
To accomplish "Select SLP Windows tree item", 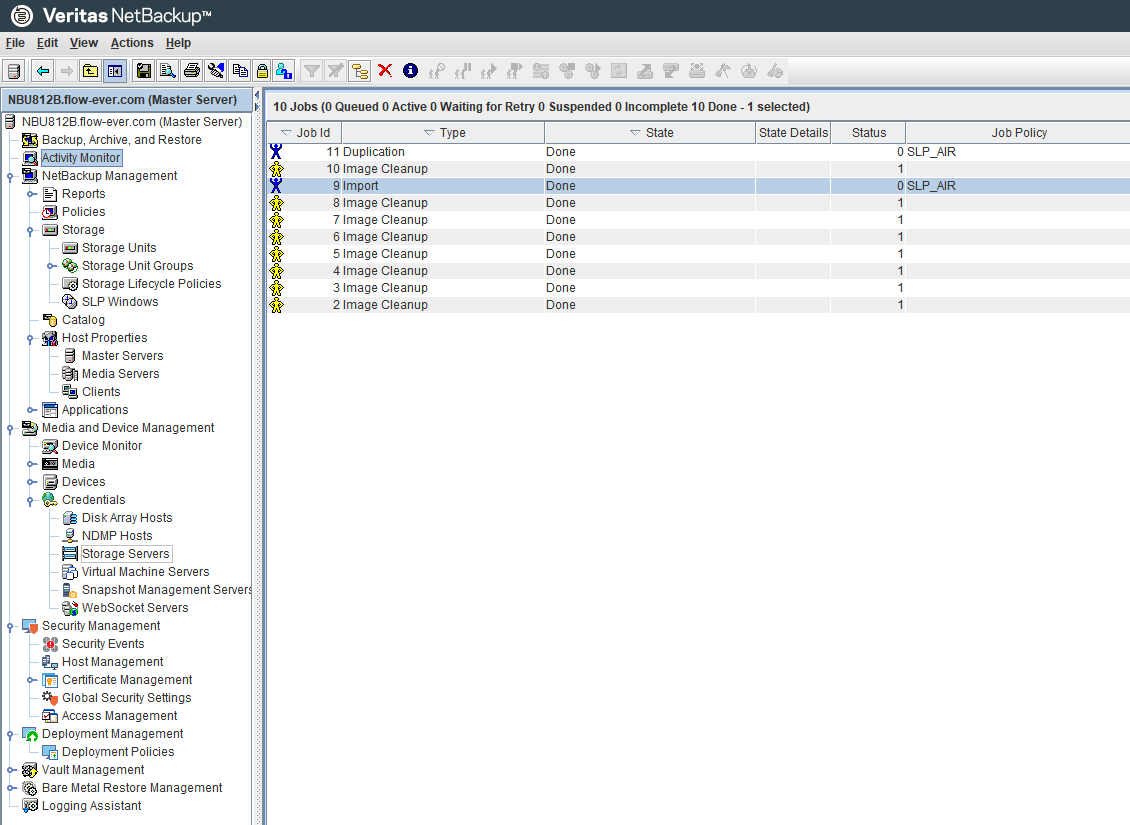I will pyautogui.click(x=120, y=302).
